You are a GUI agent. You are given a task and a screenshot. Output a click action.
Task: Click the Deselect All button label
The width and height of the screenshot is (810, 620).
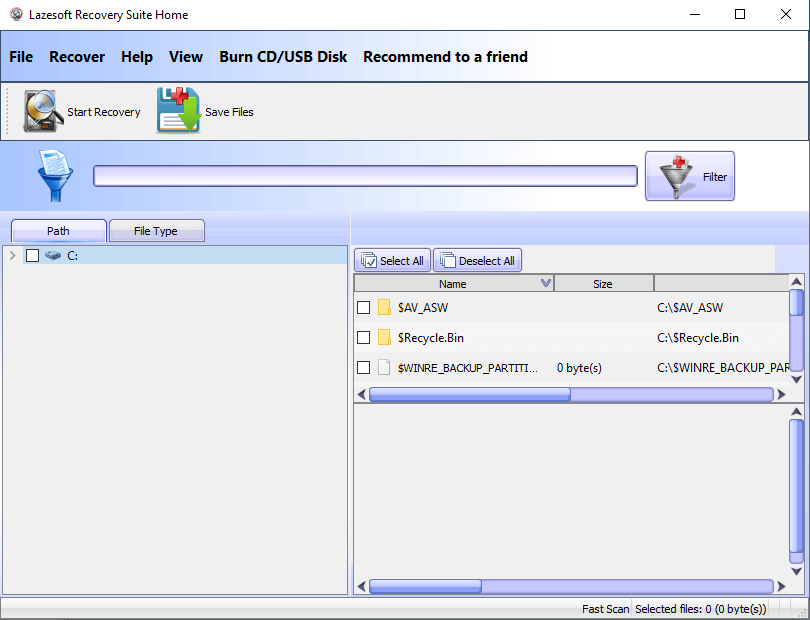(x=487, y=261)
